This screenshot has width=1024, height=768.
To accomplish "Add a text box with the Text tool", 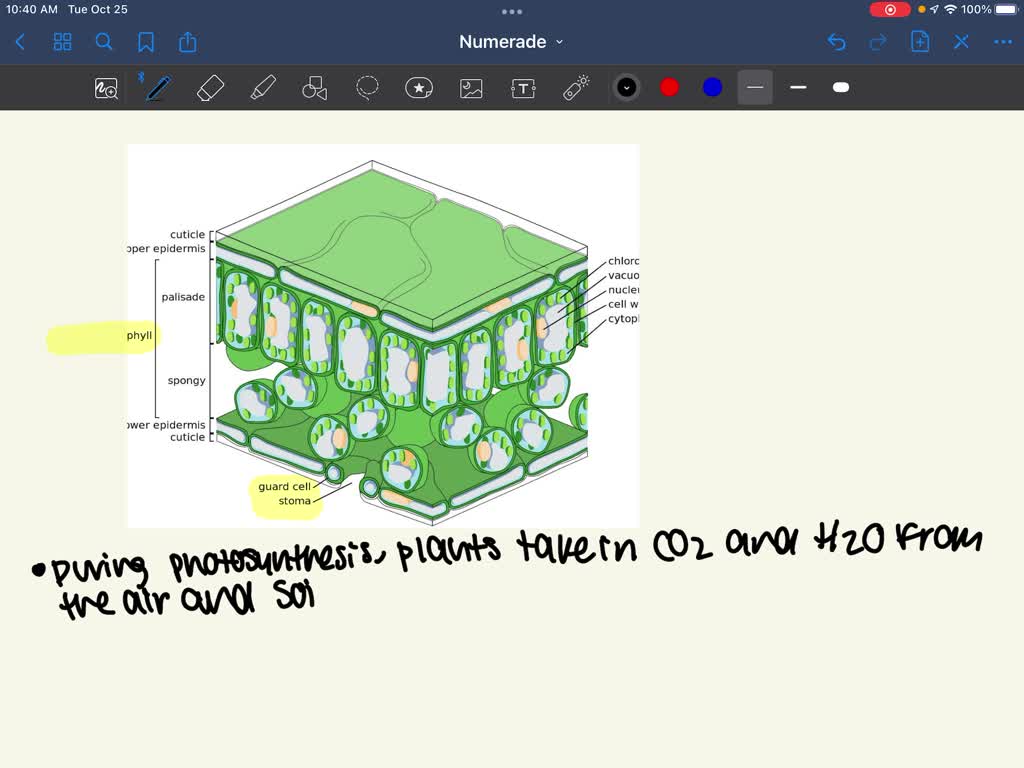I will point(523,87).
